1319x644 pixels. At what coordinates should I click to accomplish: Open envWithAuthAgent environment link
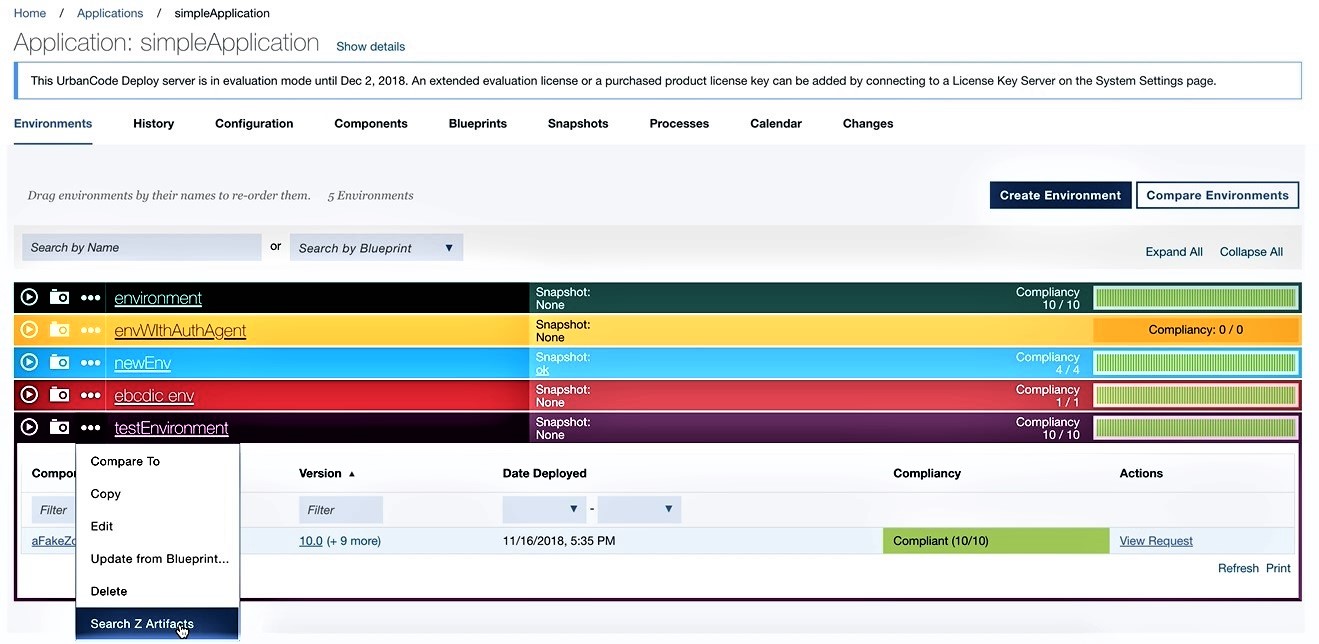pos(180,330)
